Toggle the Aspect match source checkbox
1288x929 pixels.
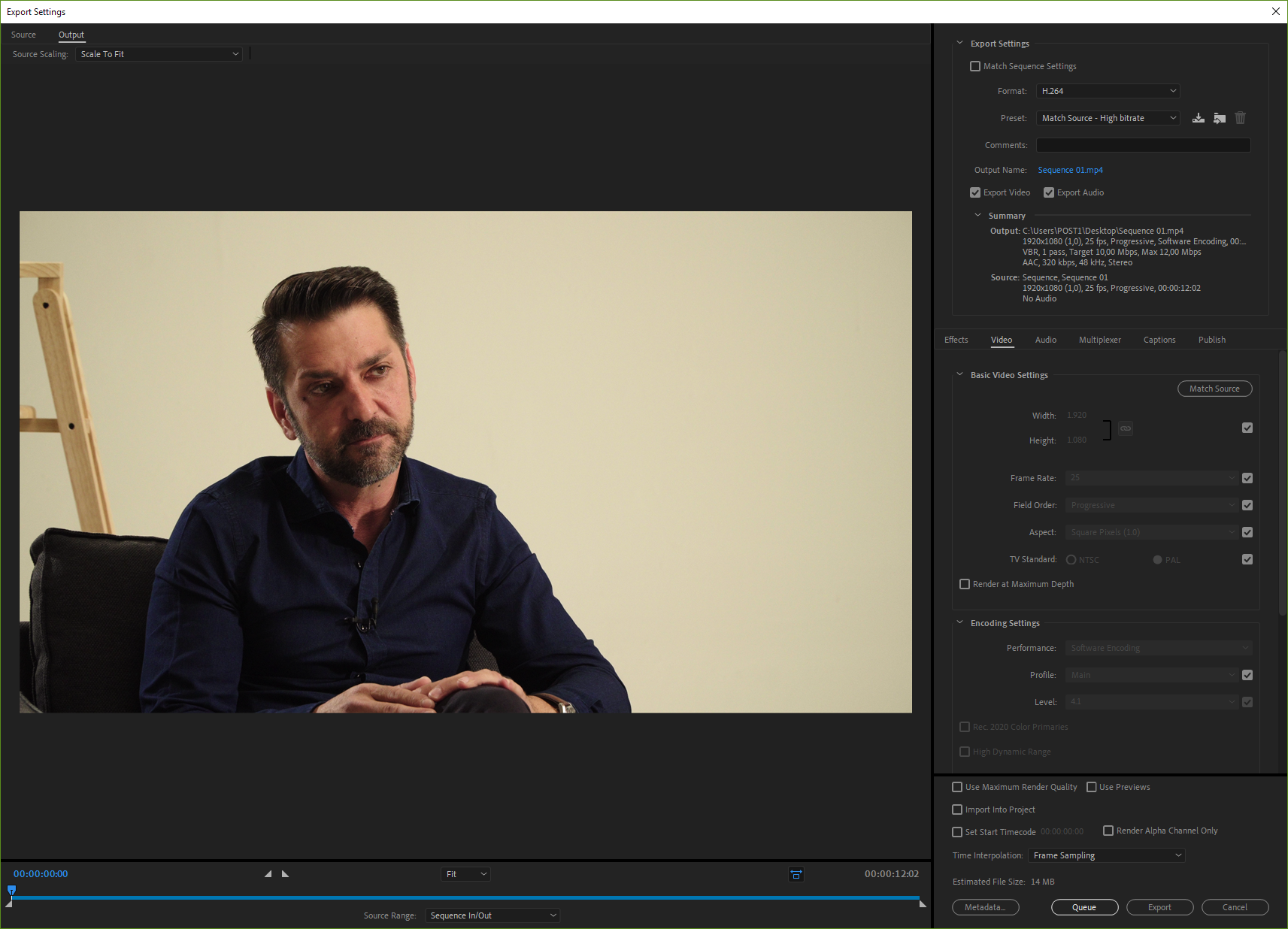pyautogui.click(x=1247, y=532)
